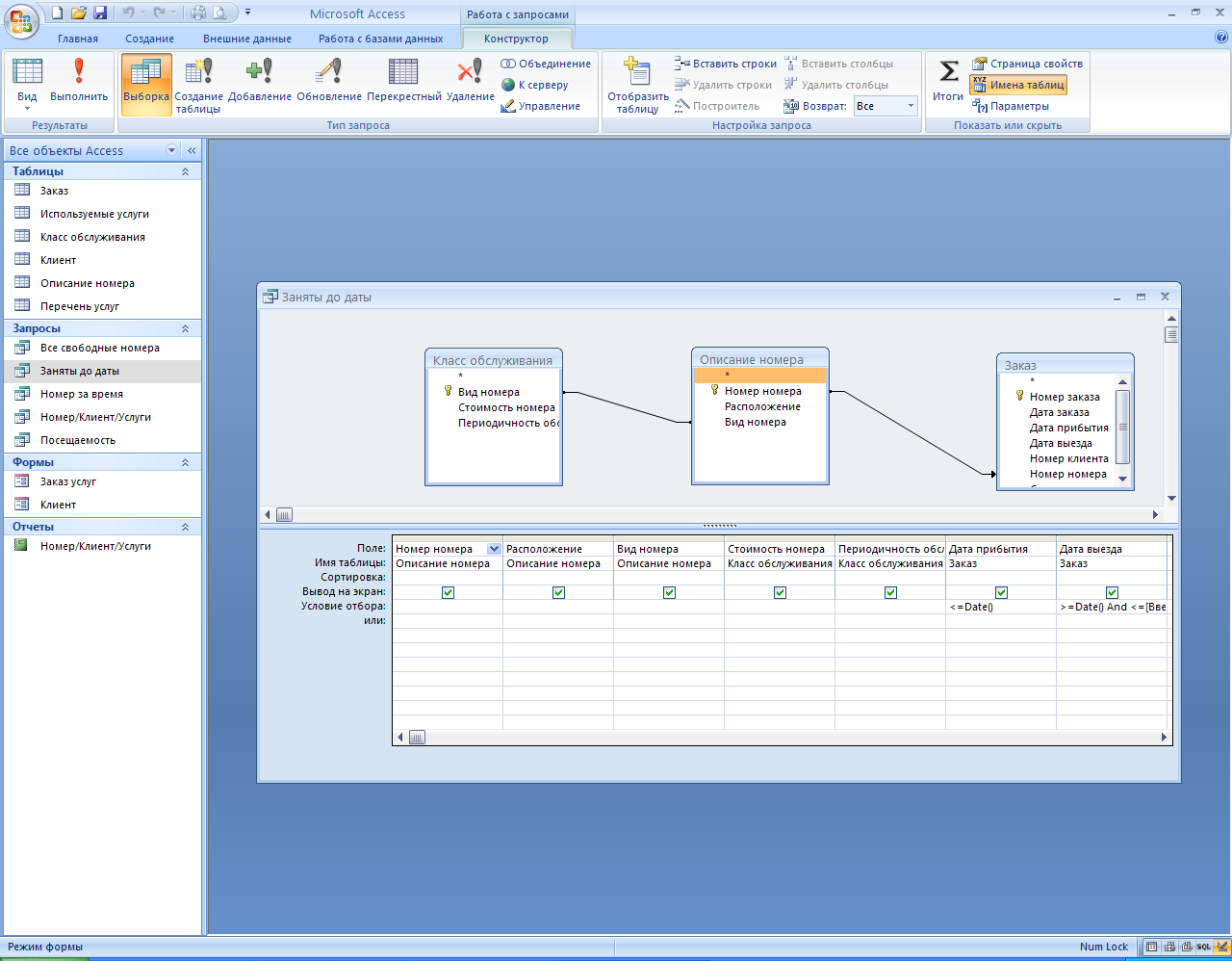Click criteria cell under Дата выезда
Screen dimensions: 1232x961
coord(1112,607)
